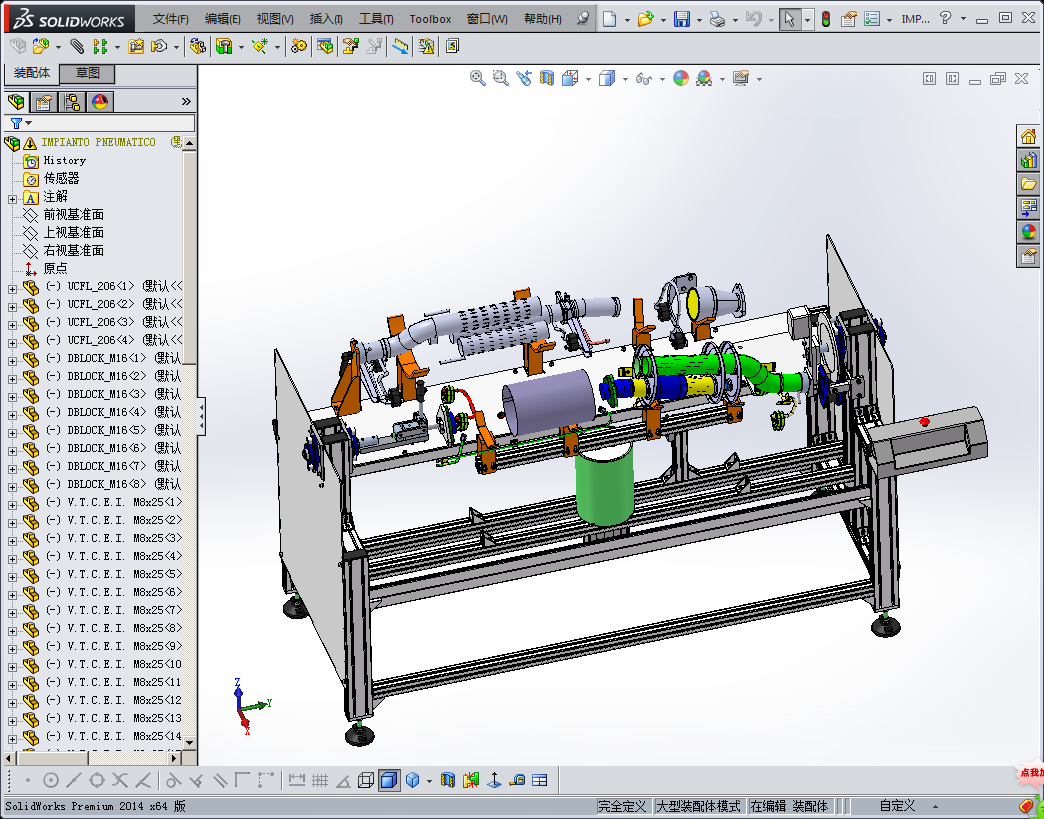
Task: Click the Edit Appearance color ball icon
Action: 680,78
